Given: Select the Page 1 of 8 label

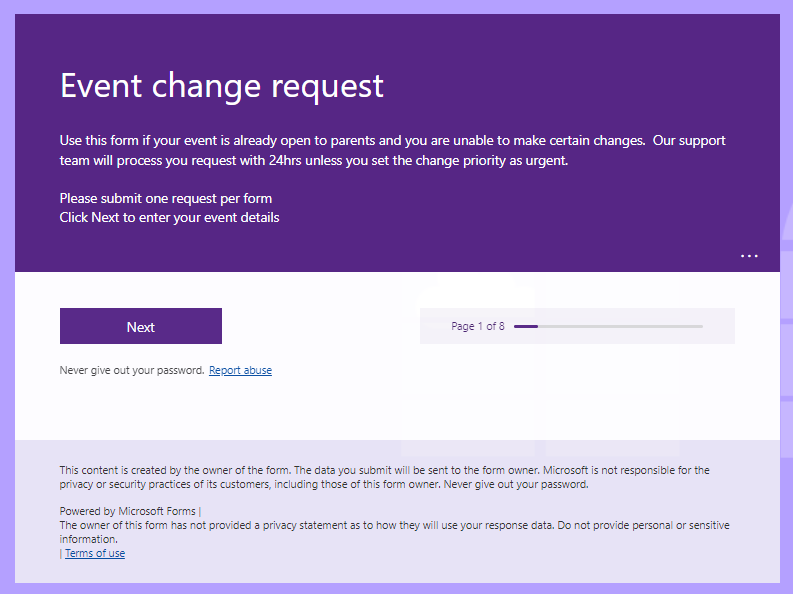Looking at the screenshot, I should [x=478, y=326].
